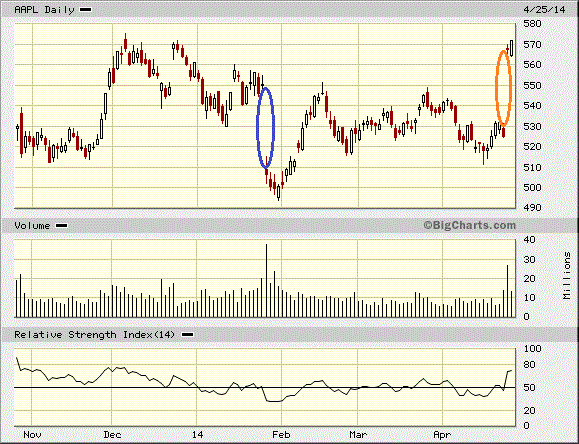The height and width of the screenshot is (444, 579).
Task: Click the Millions volume unit label
Action: [x=567, y=276]
